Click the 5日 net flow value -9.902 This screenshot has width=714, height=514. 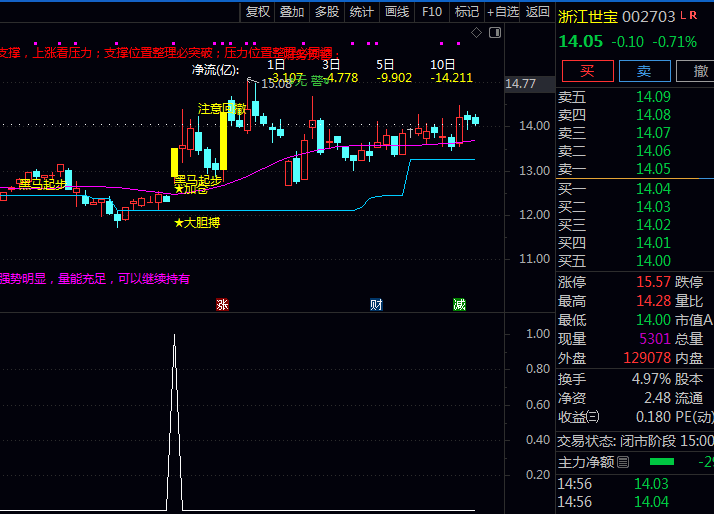pyautogui.click(x=394, y=78)
